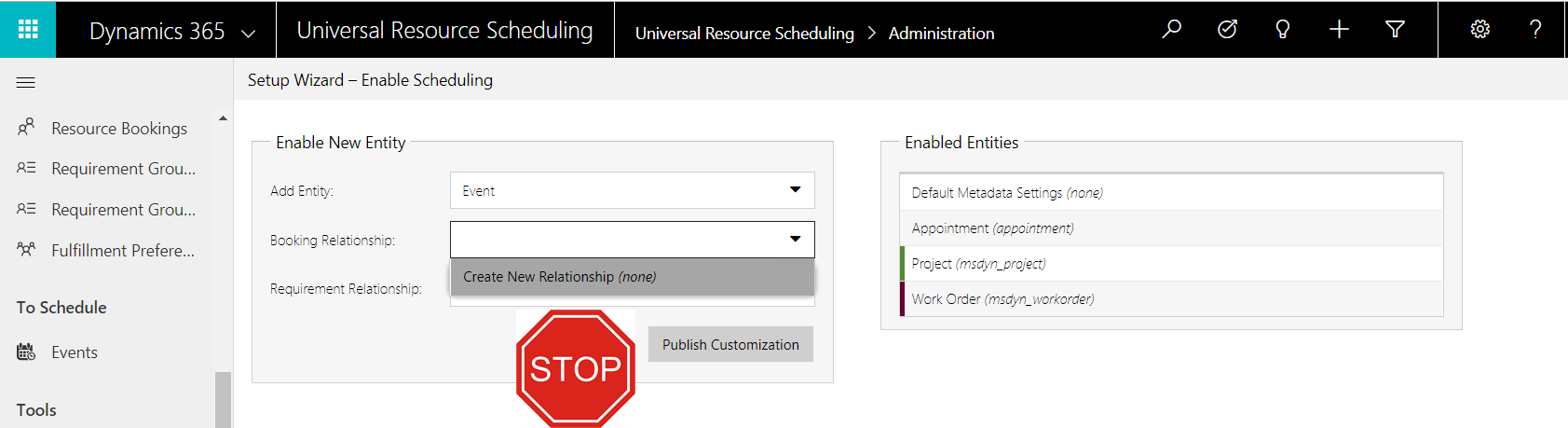Open the Add Entity dropdown
Image resolution: width=1568 pixels, height=428 pixels.
[x=632, y=190]
